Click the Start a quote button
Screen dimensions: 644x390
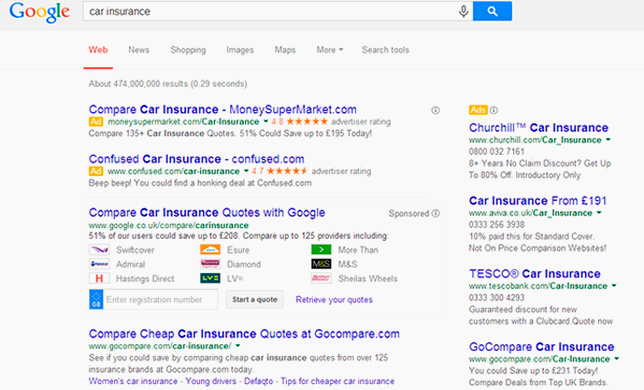(x=255, y=299)
